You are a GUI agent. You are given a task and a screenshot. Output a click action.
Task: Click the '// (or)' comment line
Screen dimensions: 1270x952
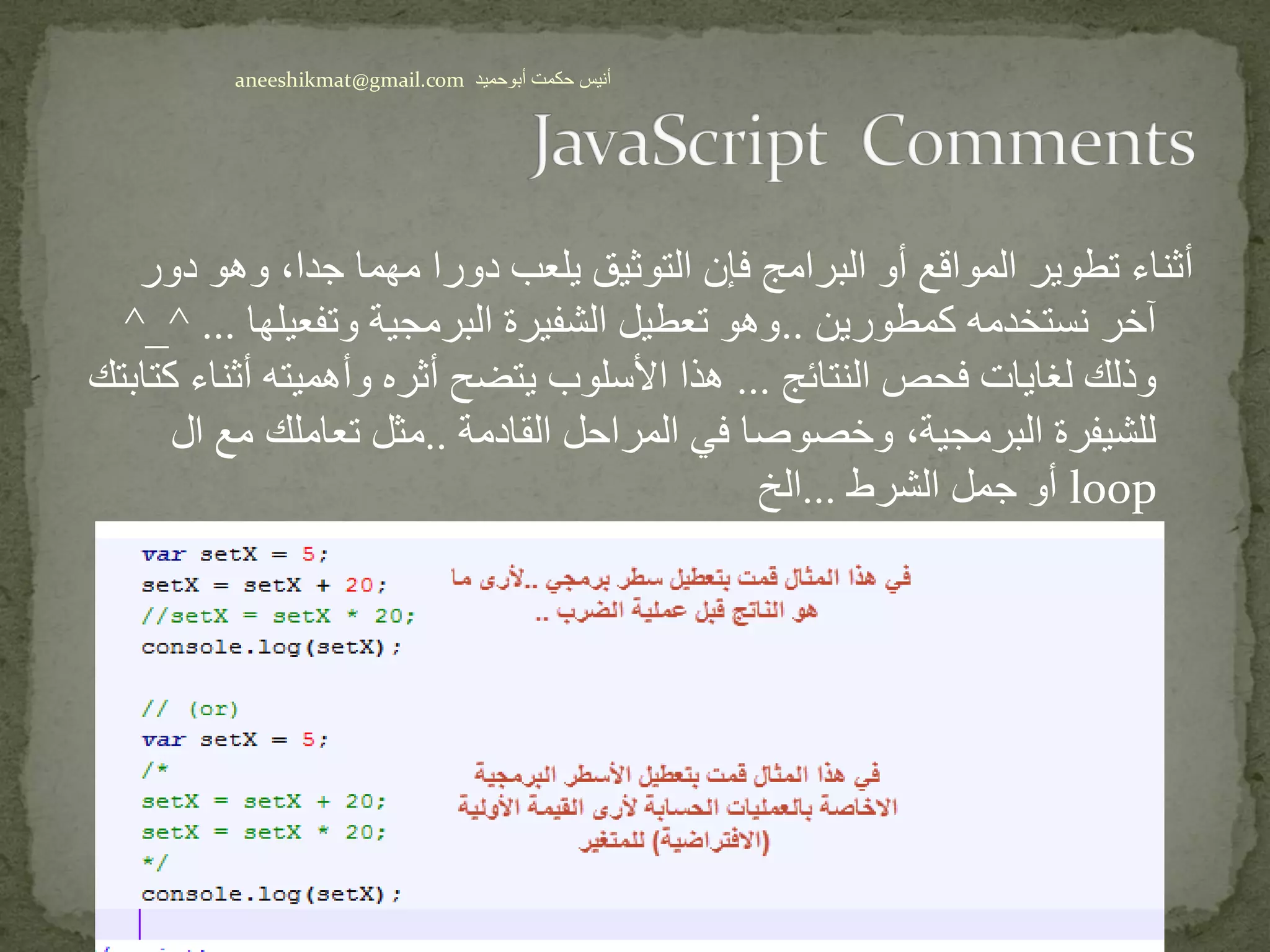tap(190, 708)
